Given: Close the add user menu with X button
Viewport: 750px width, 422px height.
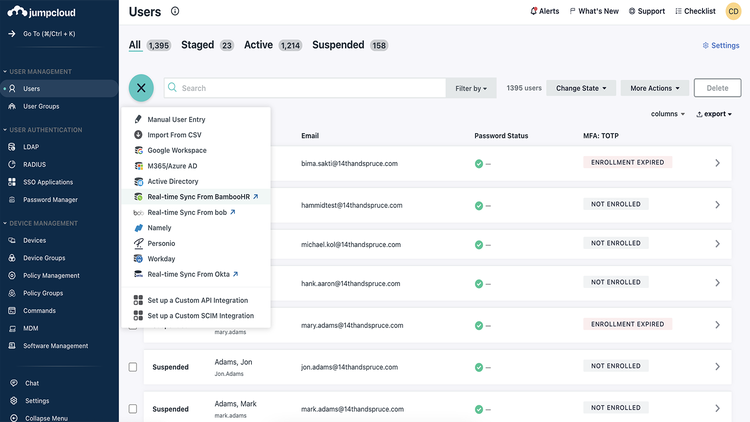Looking at the screenshot, I should [x=141, y=88].
